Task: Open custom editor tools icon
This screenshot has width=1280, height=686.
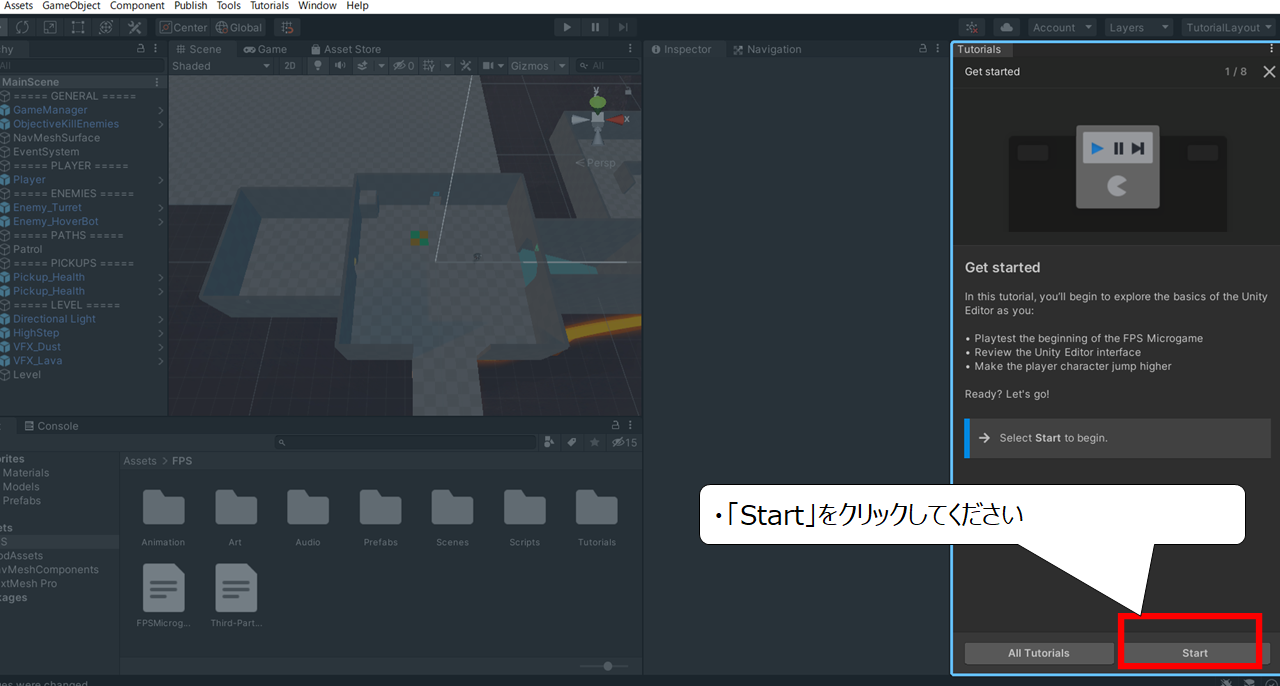Action: pyautogui.click(x=135, y=27)
